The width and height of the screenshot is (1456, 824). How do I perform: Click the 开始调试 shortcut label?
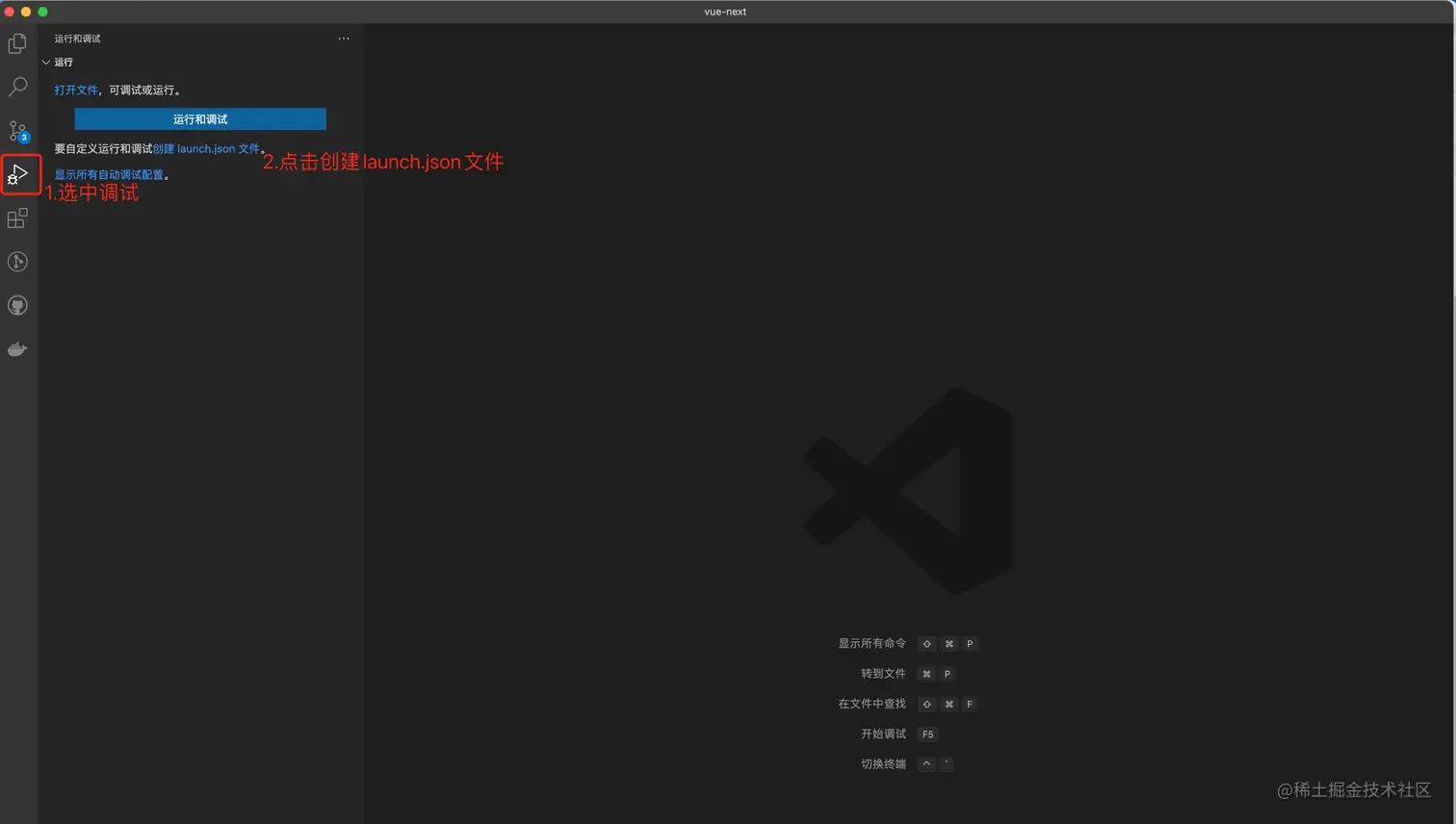[x=883, y=734]
